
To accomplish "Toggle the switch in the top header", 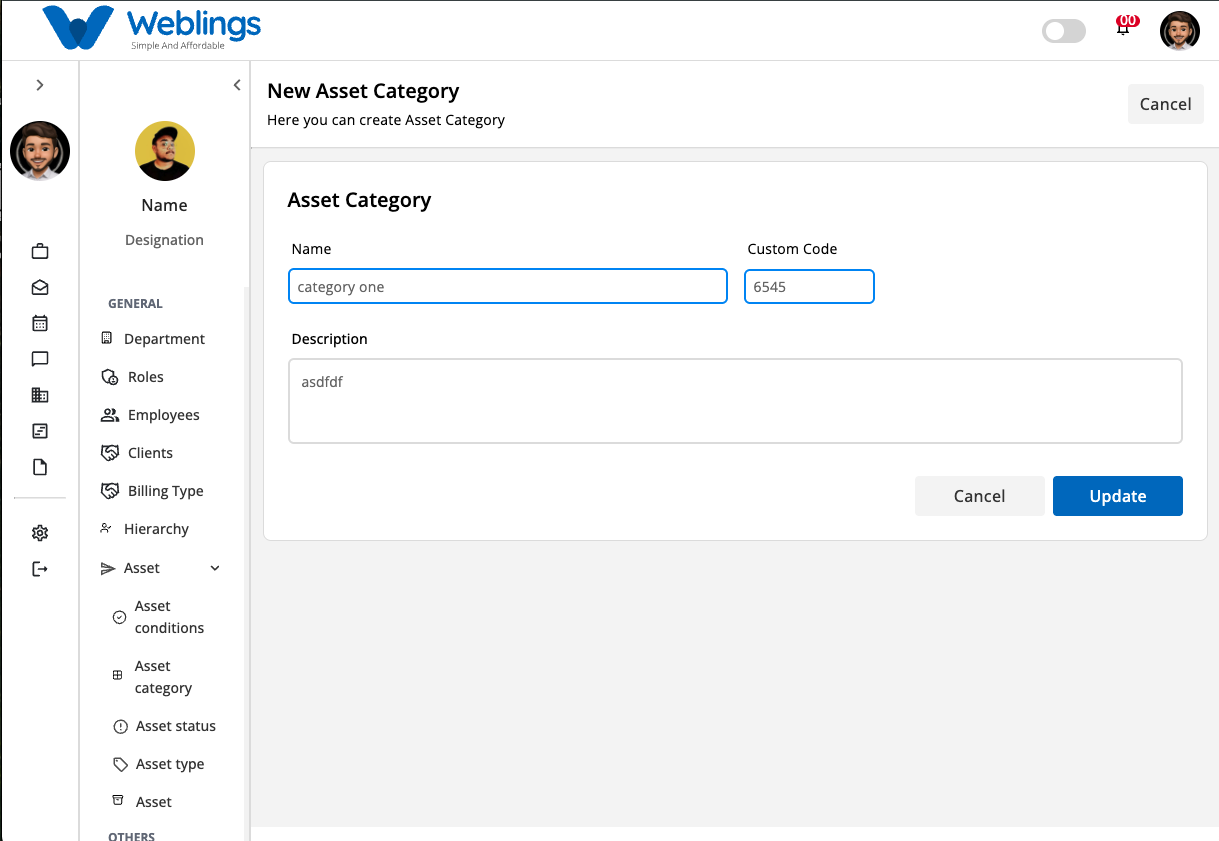I will point(1064,31).
